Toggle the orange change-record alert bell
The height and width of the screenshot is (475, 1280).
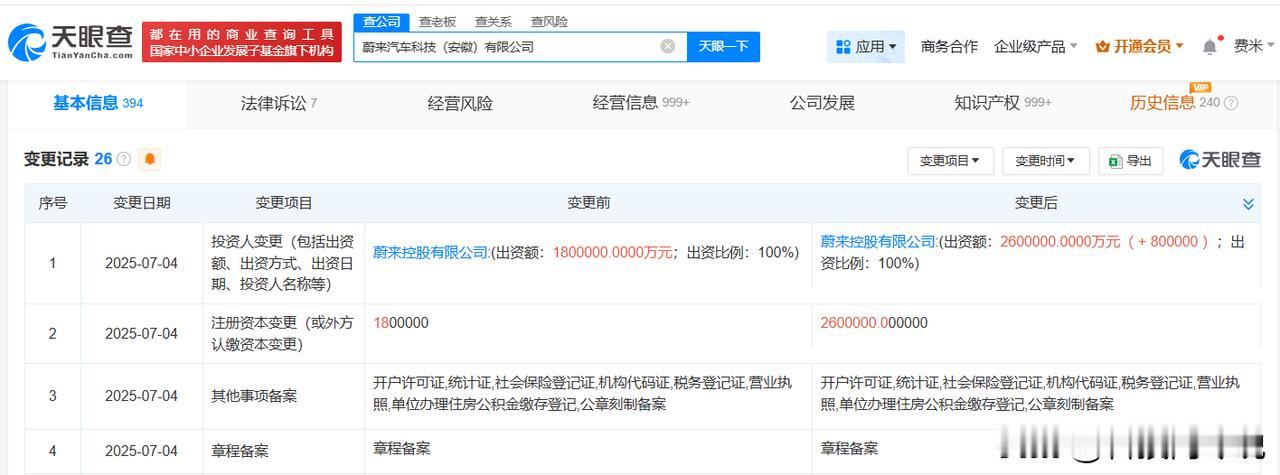click(150, 159)
